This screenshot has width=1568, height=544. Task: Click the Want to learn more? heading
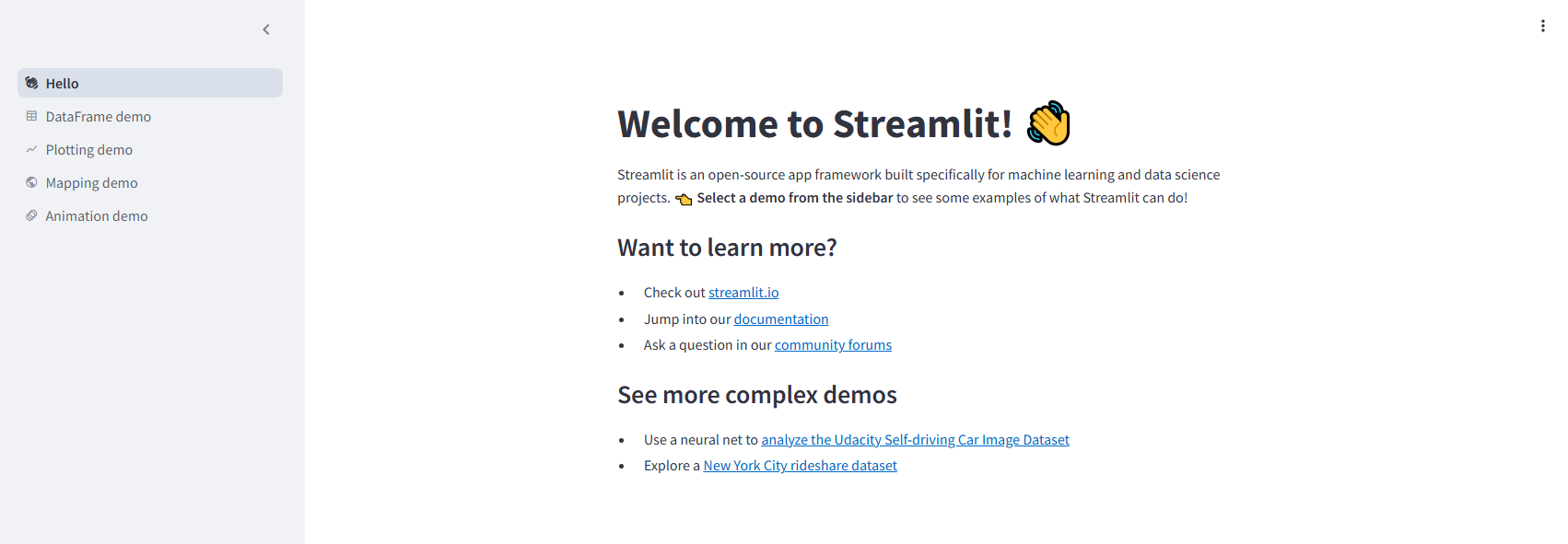click(727, 248)
